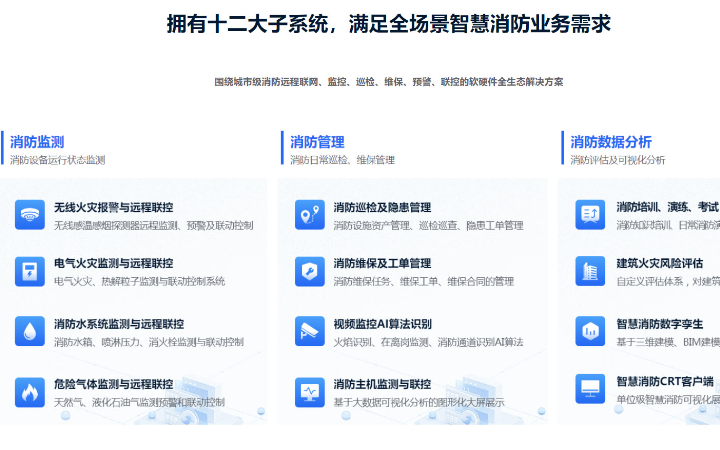Click the 智慧消防CRT客户端 icon

pyautogui.click(x=590, y=388)
